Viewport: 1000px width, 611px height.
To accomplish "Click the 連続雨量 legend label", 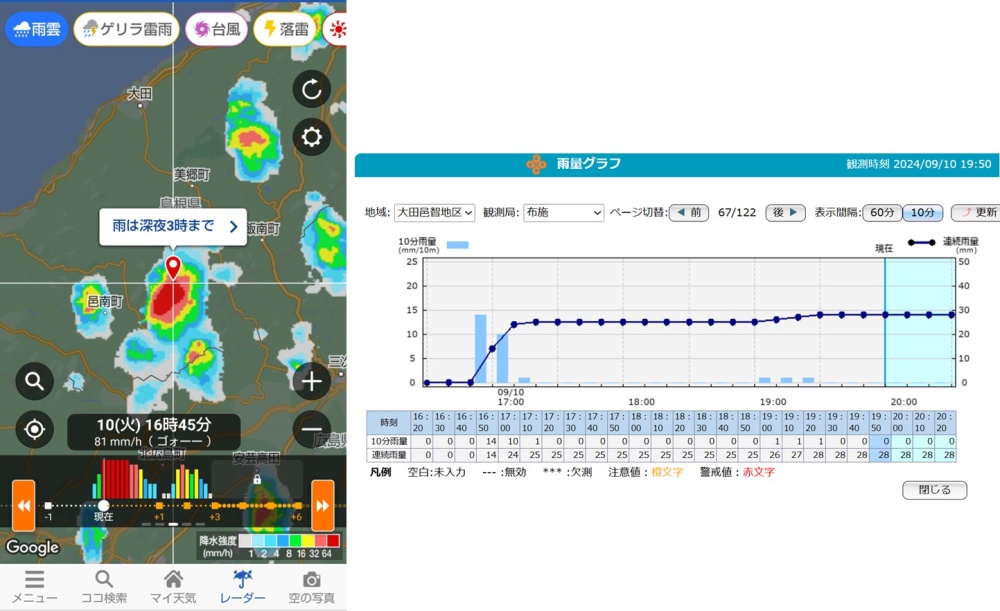I will pyautogui.click(x=960, y=241).
